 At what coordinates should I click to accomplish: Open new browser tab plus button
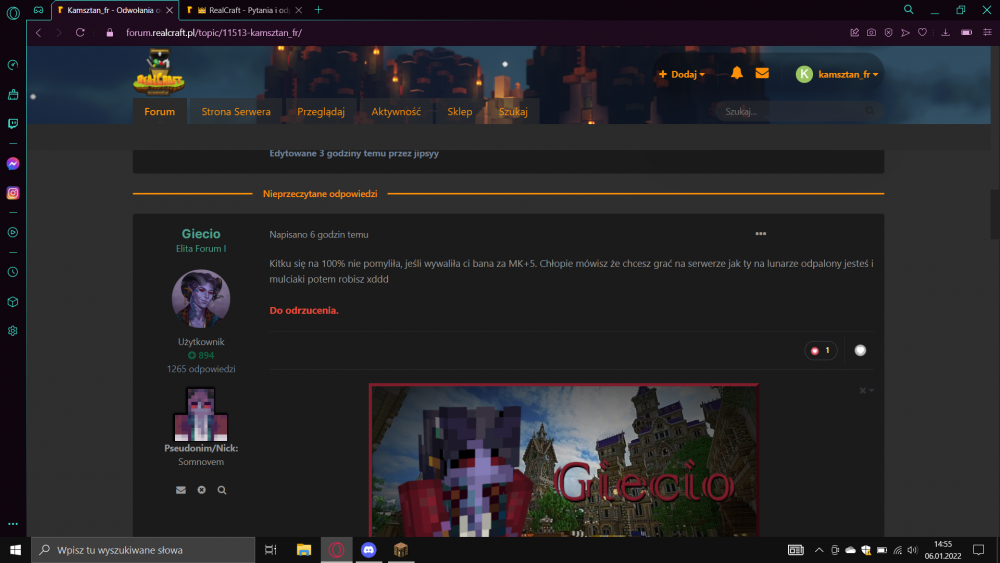[318, 10]
